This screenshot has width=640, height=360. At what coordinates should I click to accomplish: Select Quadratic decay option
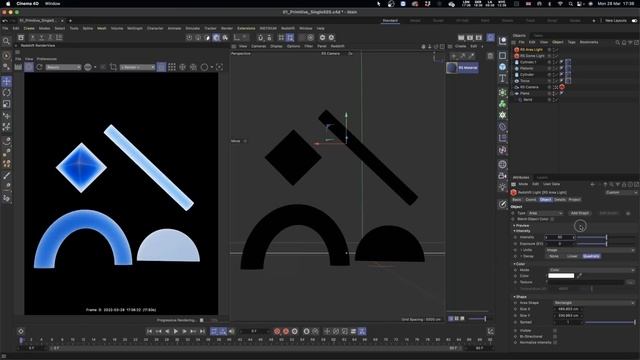pyautogui.click(x=591, y=256)
